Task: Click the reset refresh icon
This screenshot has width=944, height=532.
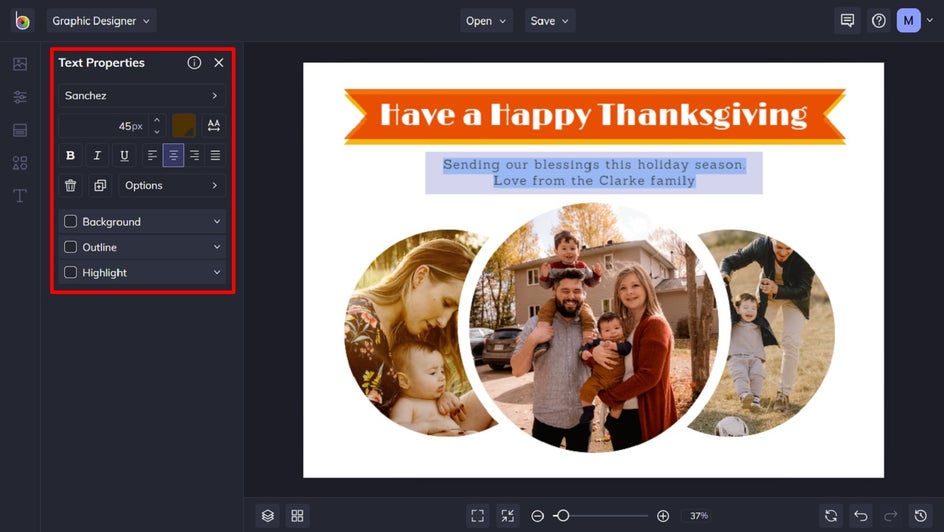Action: (x=831, y=516)
